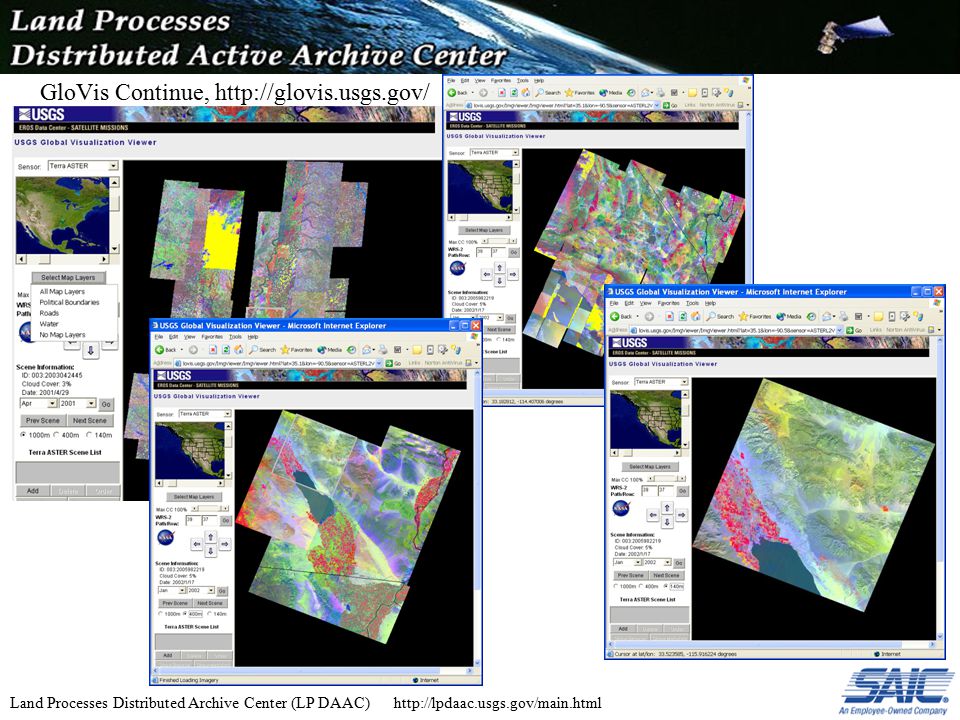This screenshot has width=960, height=720.
Task: Click NASA logo in bottom-center viewer
Action: click(x=165, y=538)
